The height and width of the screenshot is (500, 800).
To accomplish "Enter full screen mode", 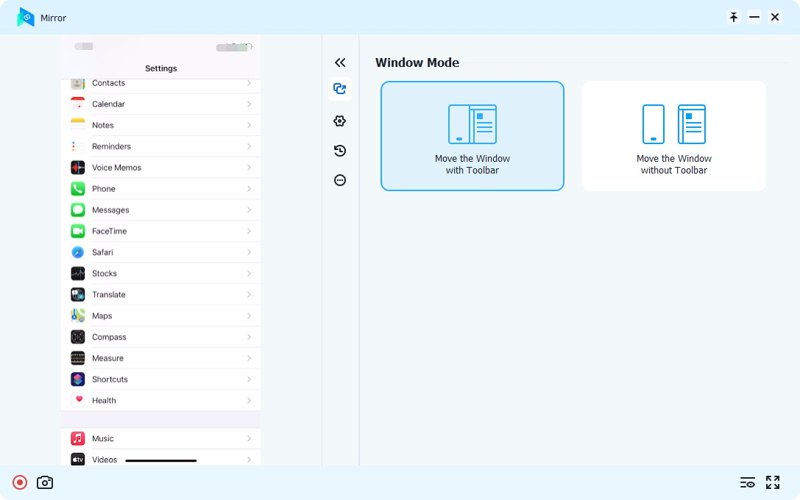I will click(772, 482).
